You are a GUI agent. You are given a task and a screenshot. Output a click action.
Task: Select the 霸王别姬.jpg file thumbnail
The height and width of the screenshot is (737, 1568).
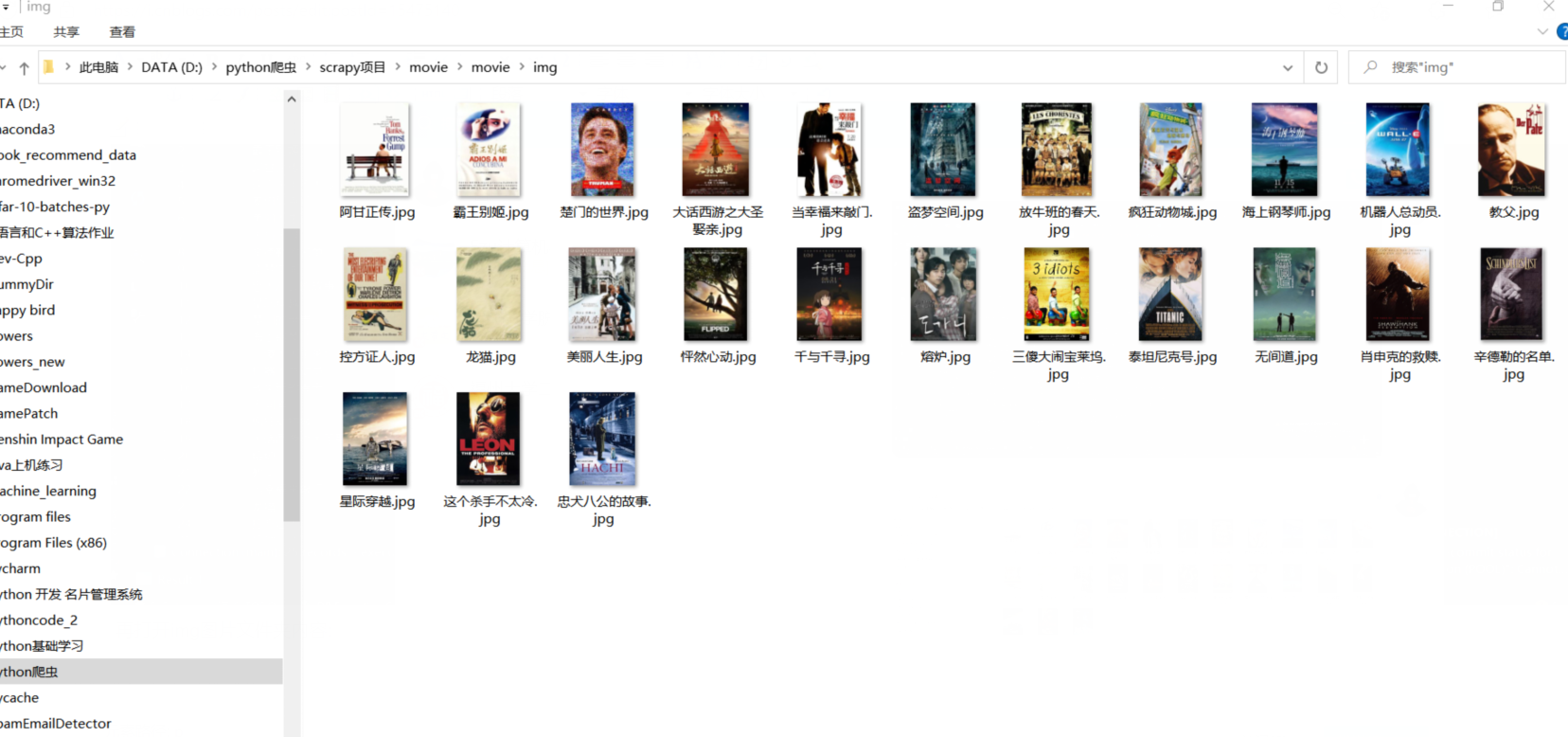[489, 150]
